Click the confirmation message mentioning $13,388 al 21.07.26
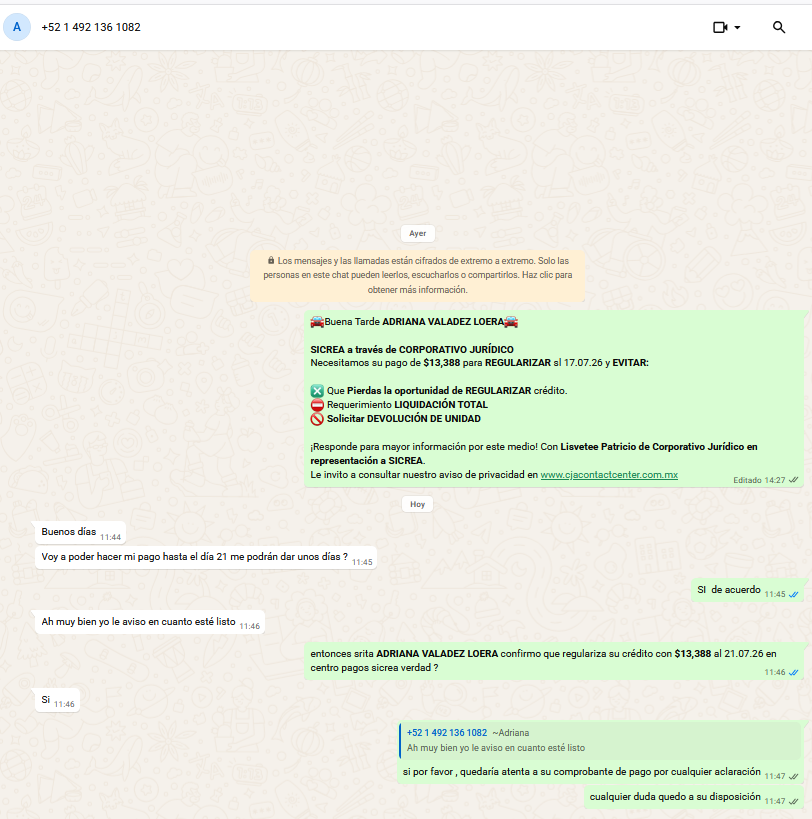This screenshot has width=812, height=819. pyautogui.click(x=554, y=661)
